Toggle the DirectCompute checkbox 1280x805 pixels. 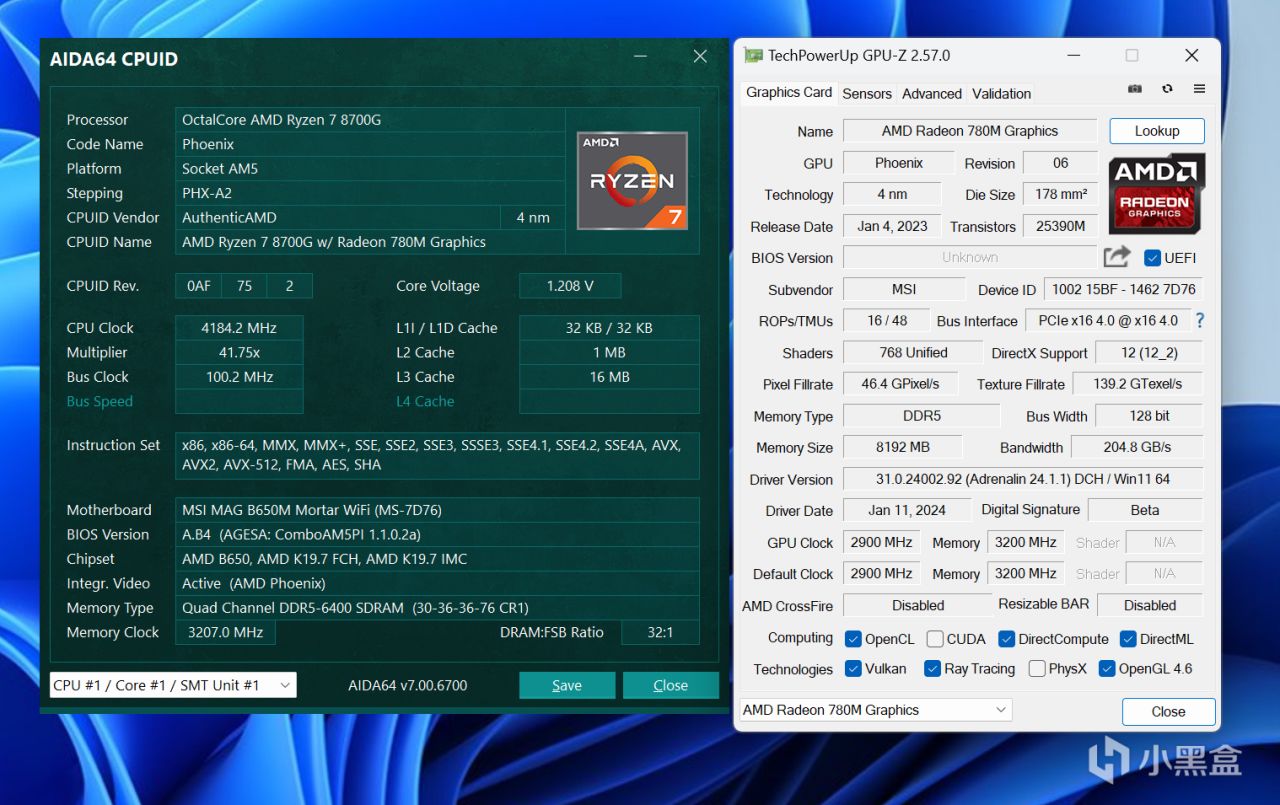[1007, 639]
